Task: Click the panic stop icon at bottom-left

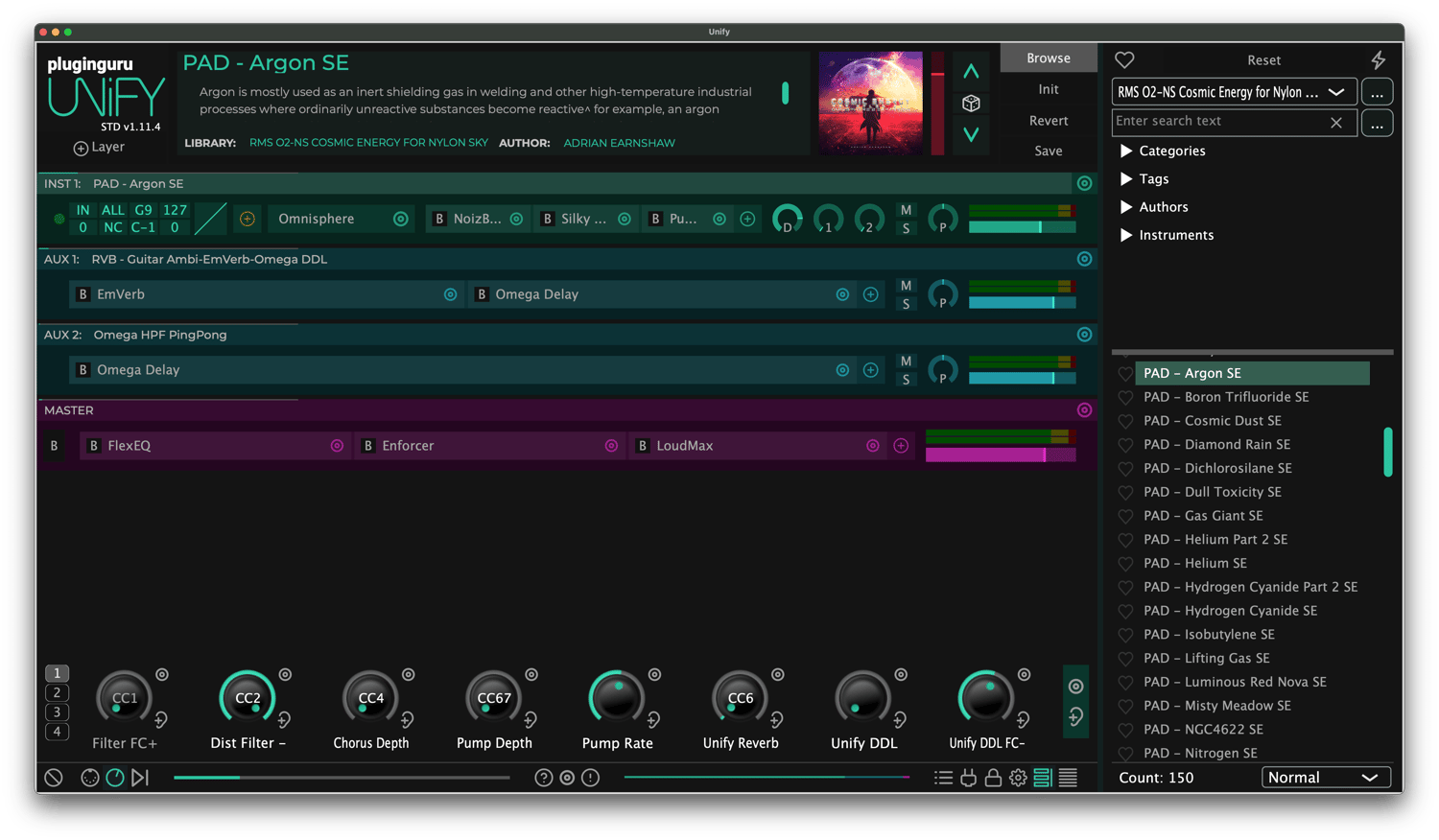Action: [54, 778]
